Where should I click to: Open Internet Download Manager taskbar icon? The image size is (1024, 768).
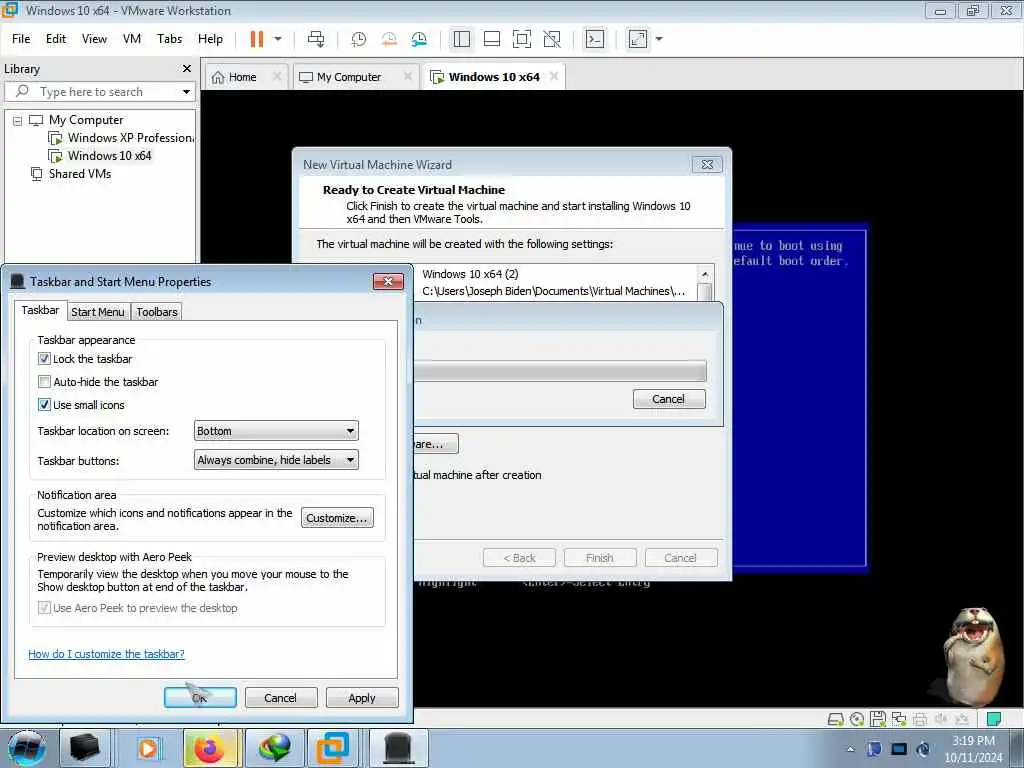click(x=274, y=748)
